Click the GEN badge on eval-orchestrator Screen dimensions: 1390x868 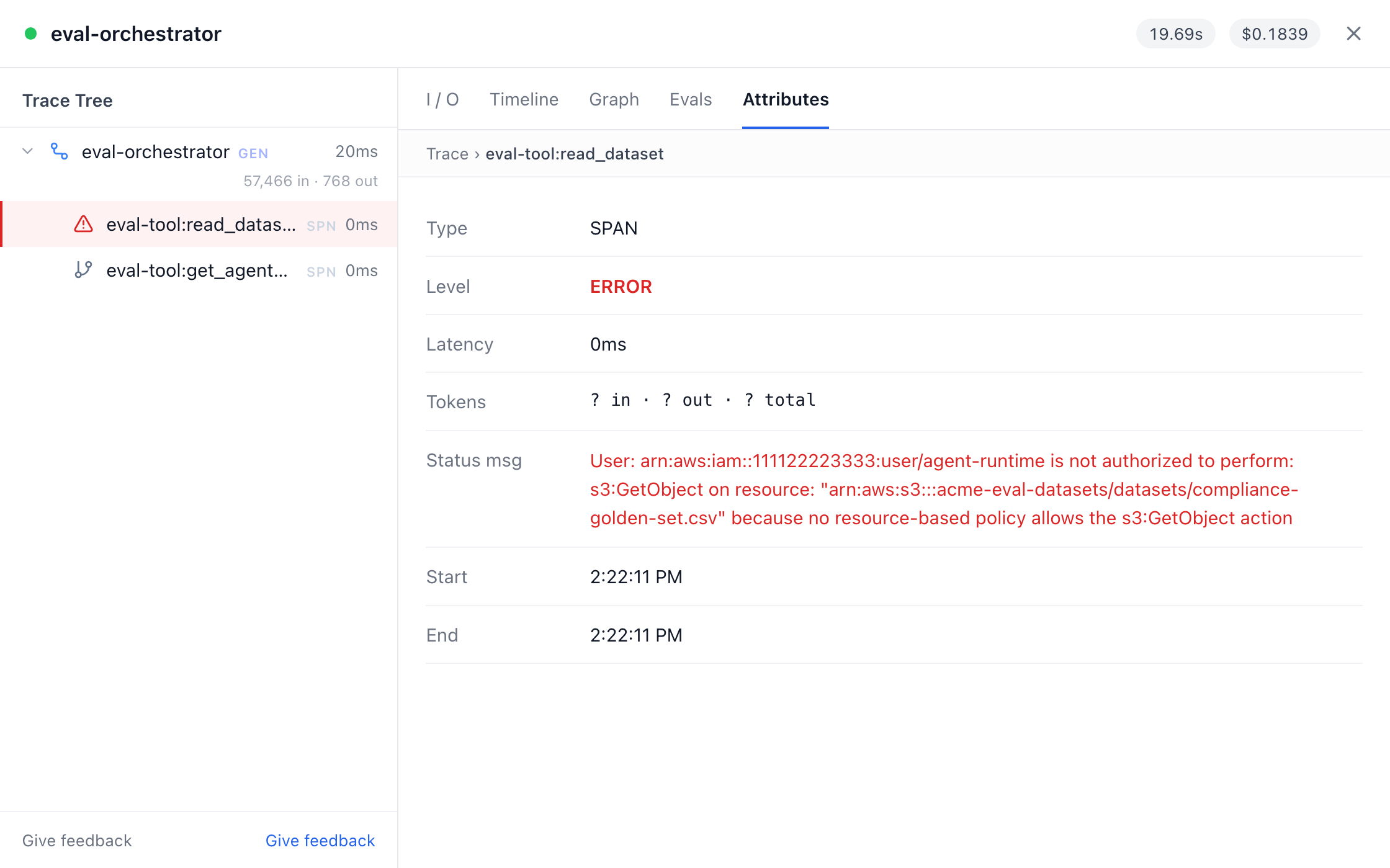click(x=253, y=153)
